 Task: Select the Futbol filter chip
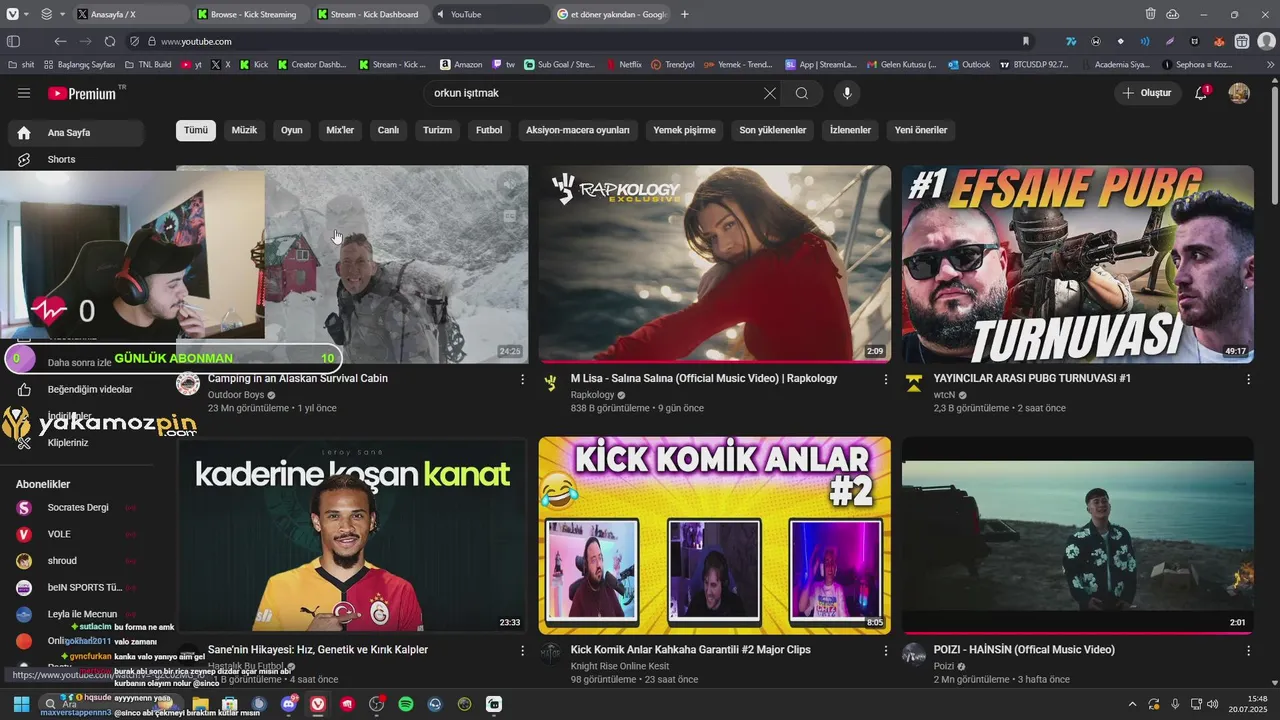pos(489,130)
